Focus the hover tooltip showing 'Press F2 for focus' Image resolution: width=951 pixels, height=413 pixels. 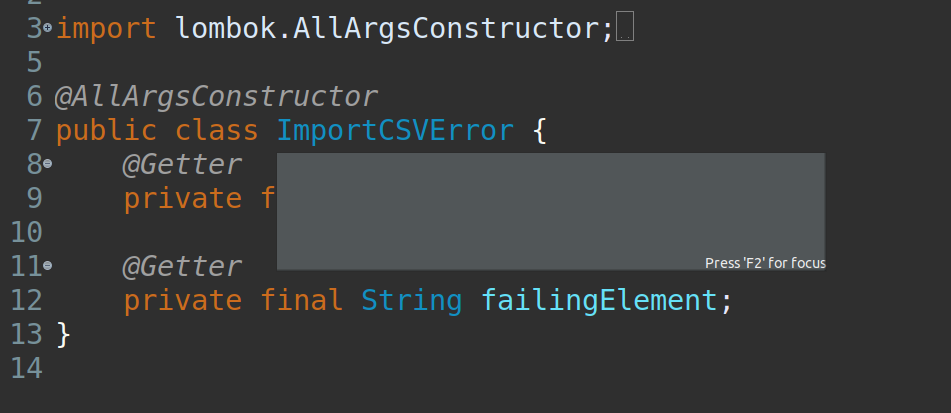coord(551,211)
